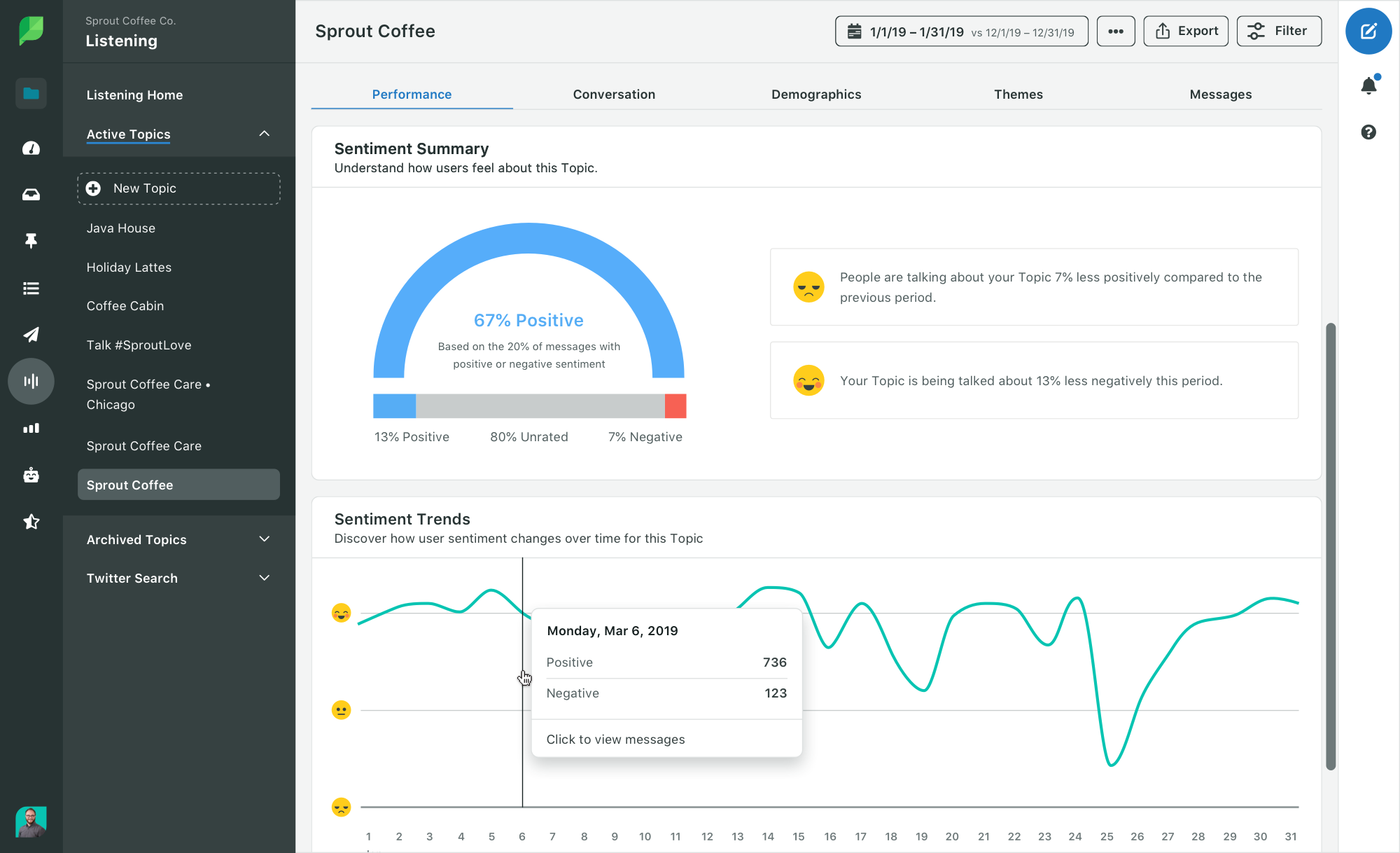Click the Export button
1400x853 pixels.
coord(1186,32)
